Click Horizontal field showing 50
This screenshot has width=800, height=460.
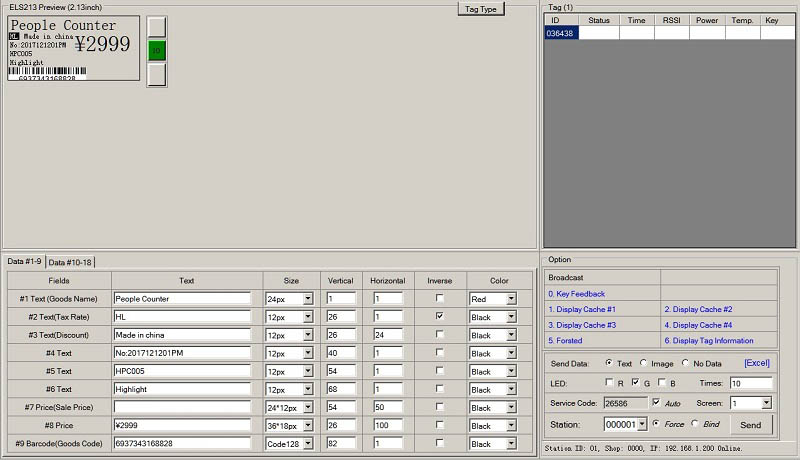pyautogui.click(x=388, y=407)
